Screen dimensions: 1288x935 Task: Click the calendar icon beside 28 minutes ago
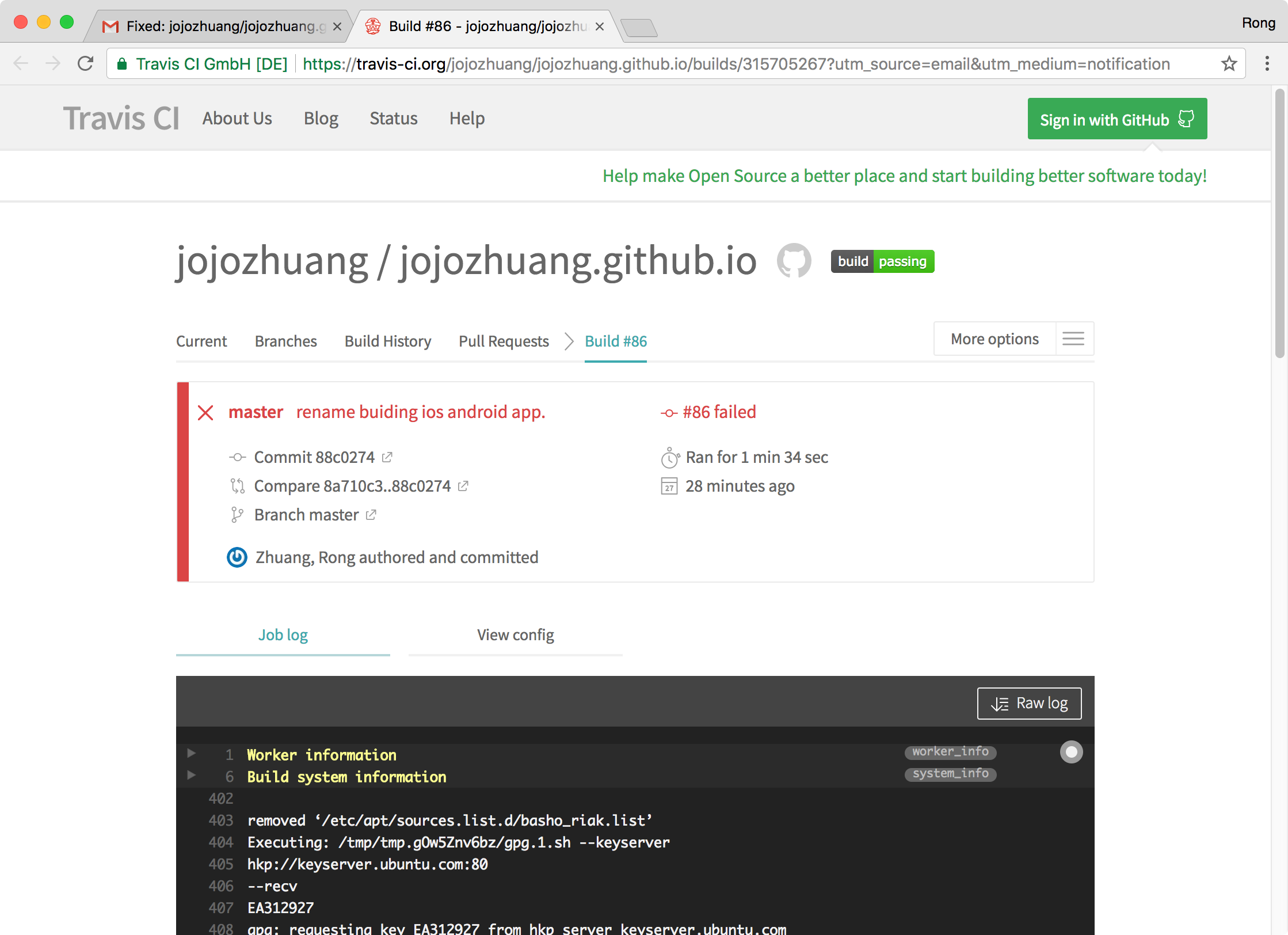click(669, 486)
